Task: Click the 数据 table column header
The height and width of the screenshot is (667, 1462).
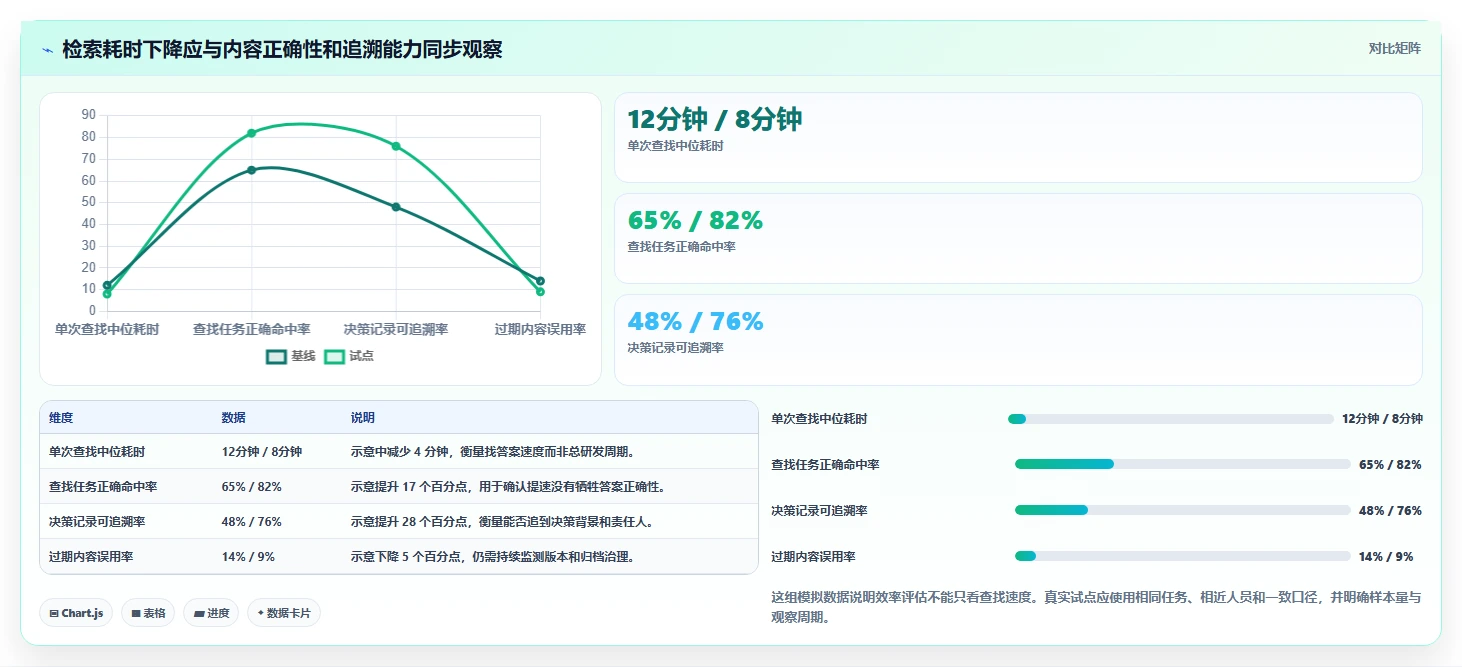Action: [234, 418]
